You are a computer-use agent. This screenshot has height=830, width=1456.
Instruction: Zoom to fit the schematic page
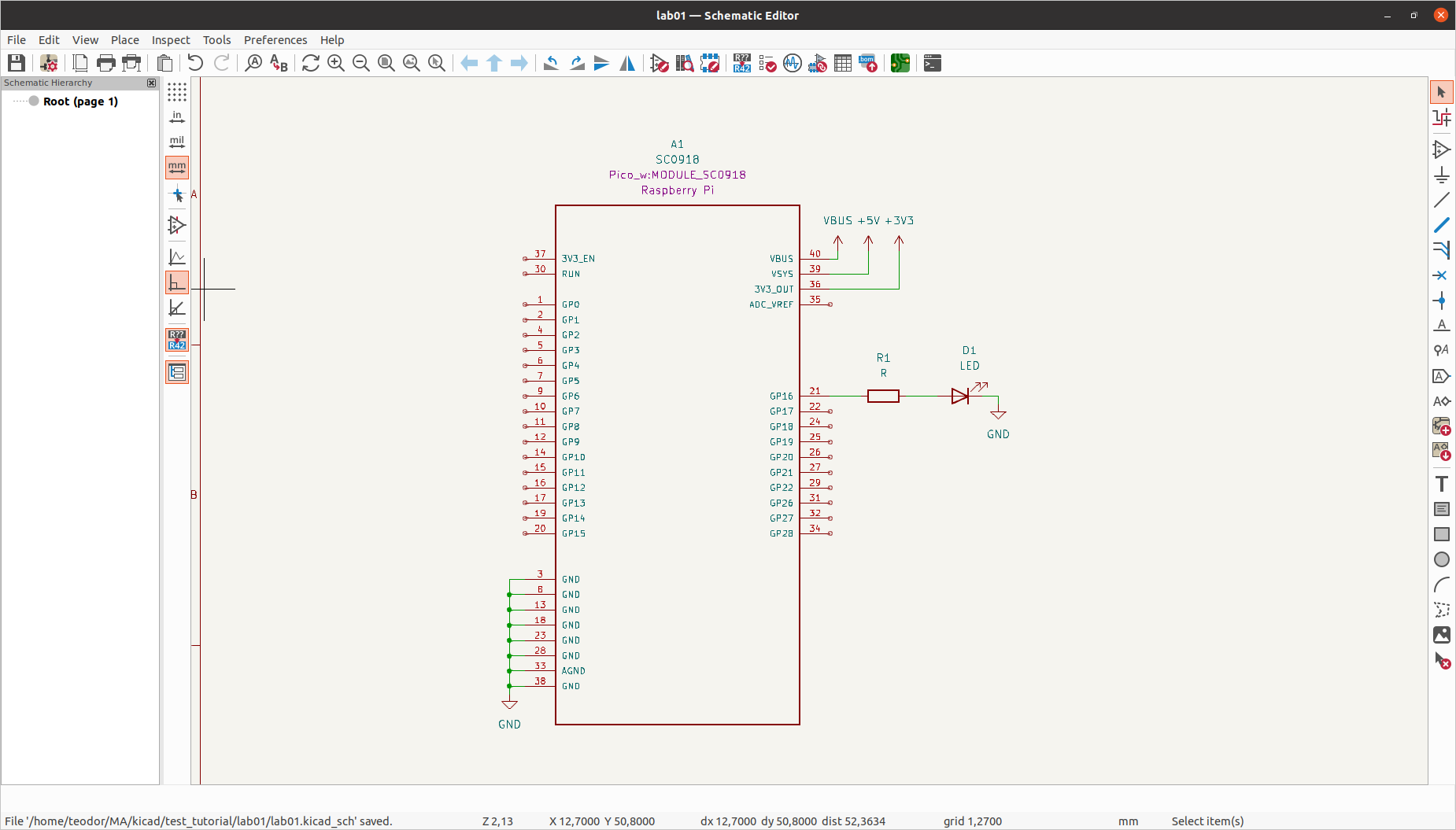pyautogui.click(x=386, y=63)
